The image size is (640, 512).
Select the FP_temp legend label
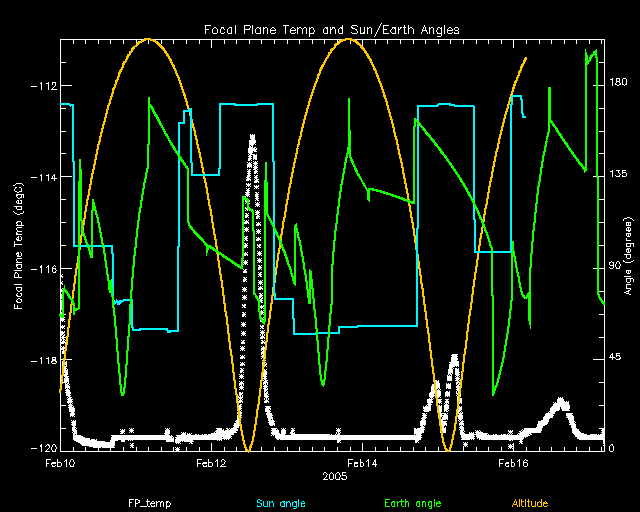[x=146, y=501]
